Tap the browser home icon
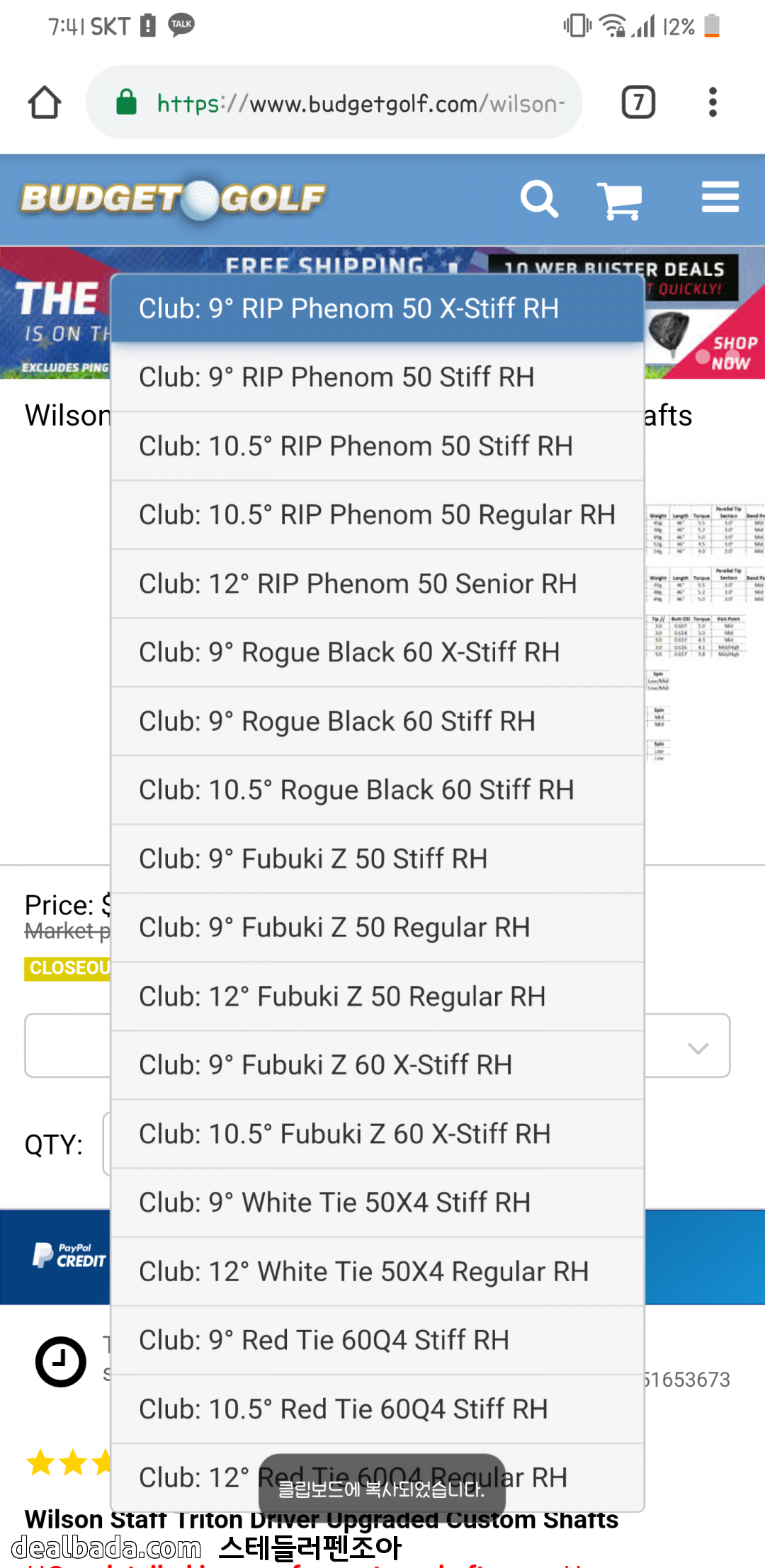This screenshot has width=765, height=1568. click(x=44, y=103)
